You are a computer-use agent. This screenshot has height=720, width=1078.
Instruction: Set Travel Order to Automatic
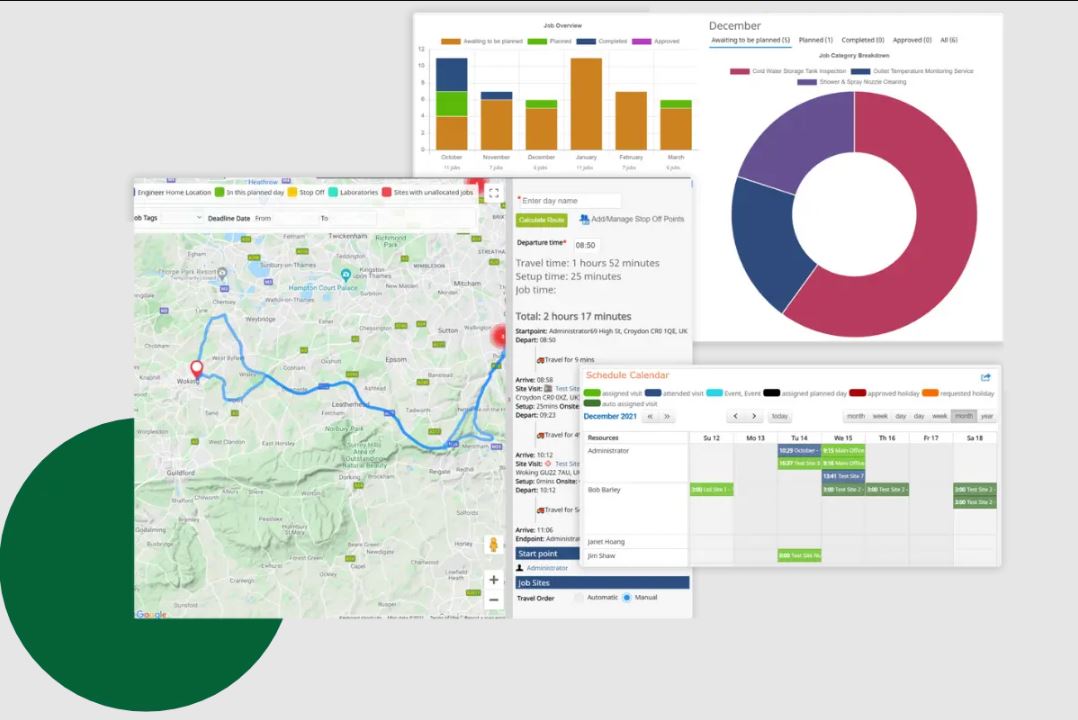click(578, 597)
